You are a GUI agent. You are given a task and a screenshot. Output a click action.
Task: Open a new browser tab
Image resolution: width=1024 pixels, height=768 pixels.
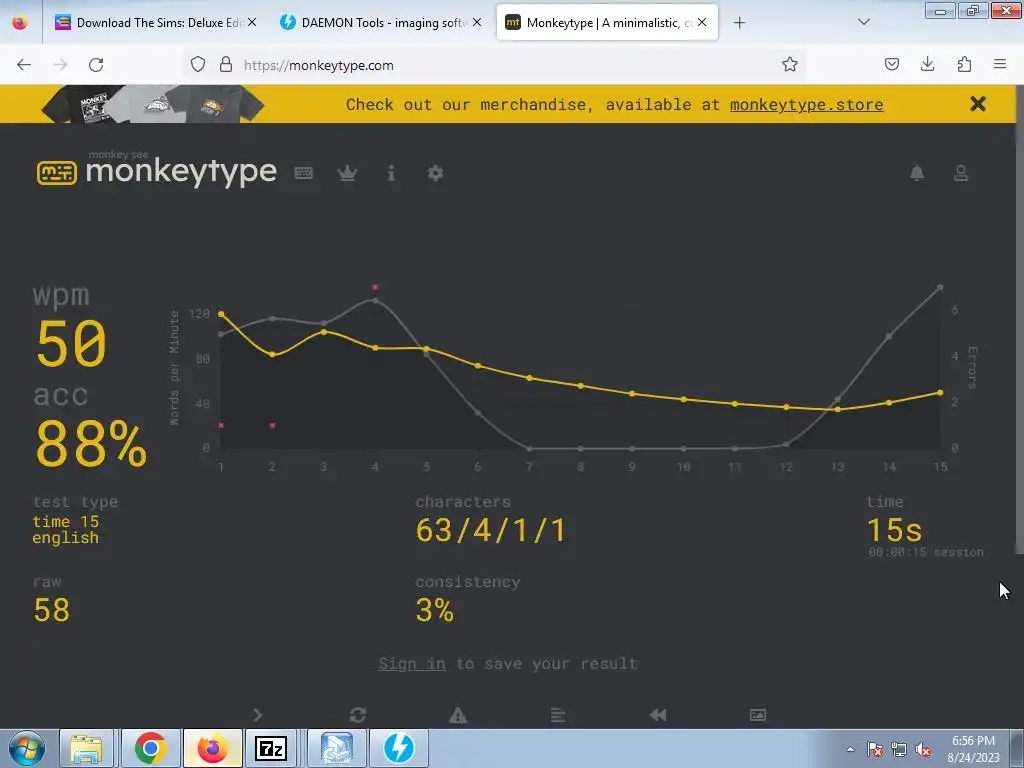(x=739, y=23)
